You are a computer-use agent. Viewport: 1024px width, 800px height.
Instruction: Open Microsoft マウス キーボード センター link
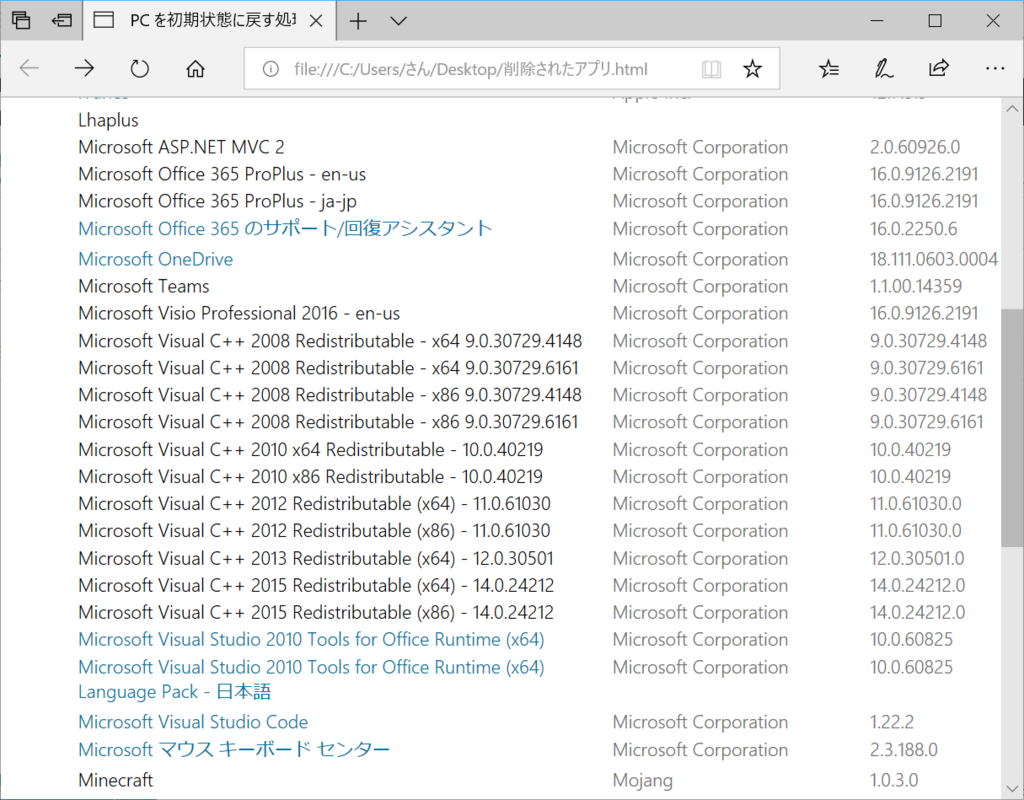234,750
